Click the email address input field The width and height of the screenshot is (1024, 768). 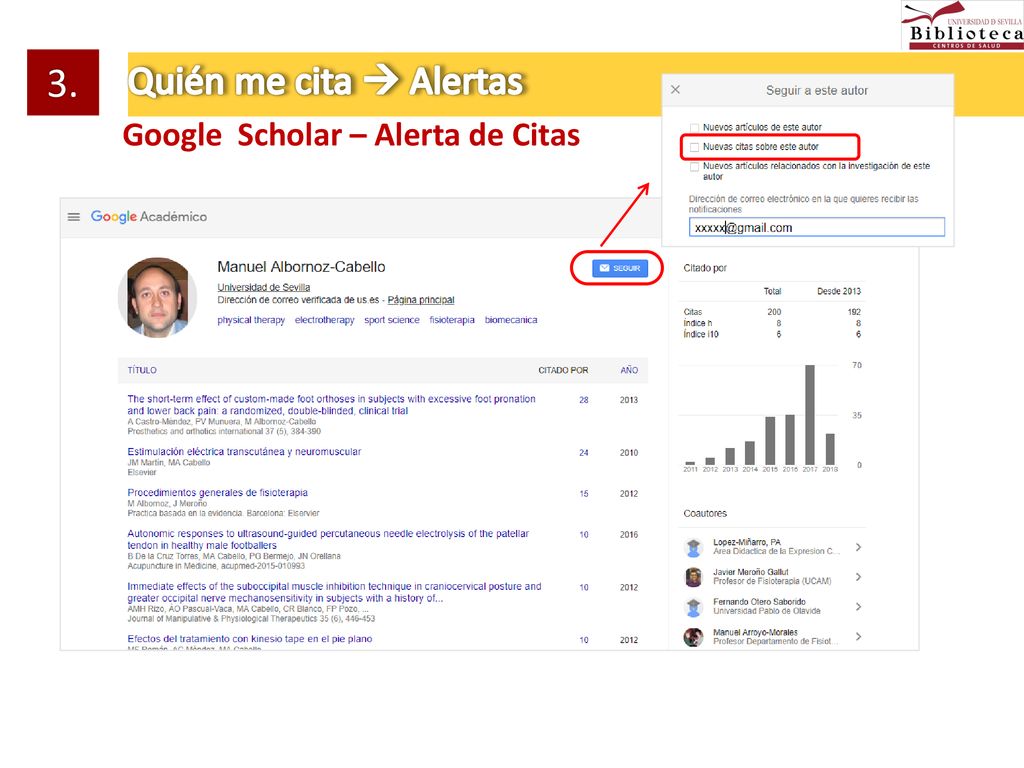(816, 227)
